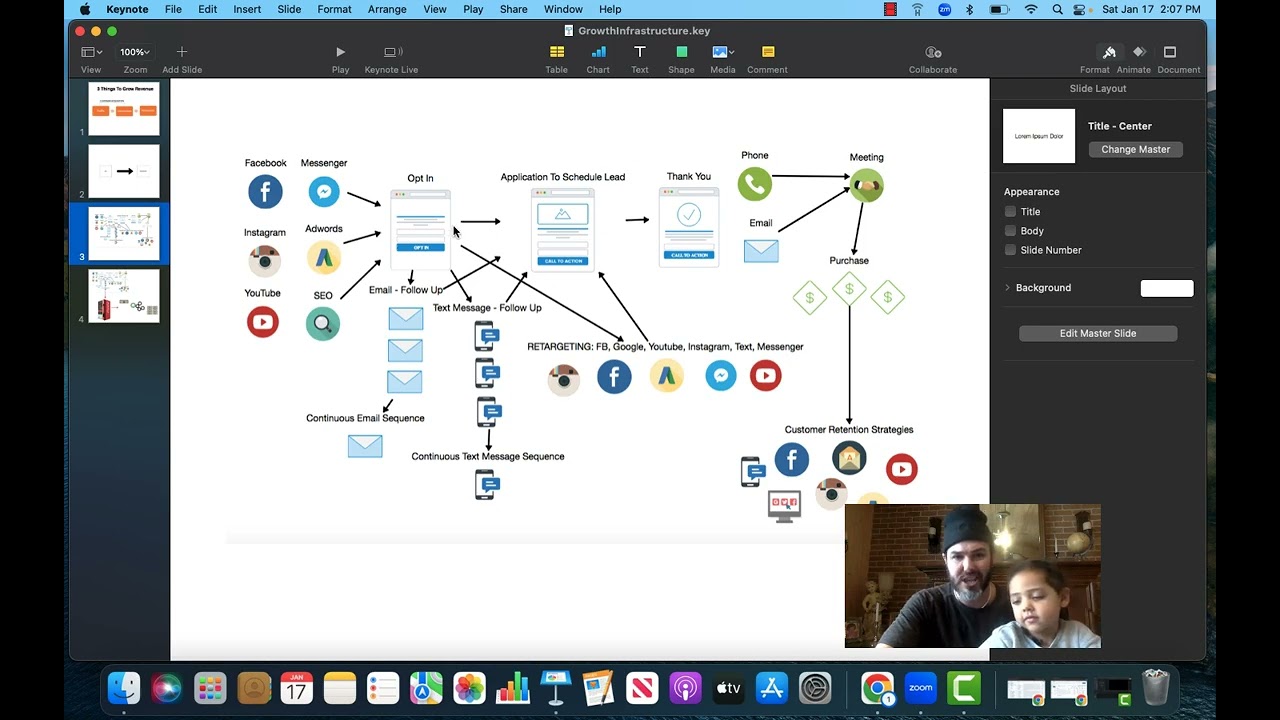This screenshot has width=1280, height=720.
Task: Click the Continuous Email Sequence label
Action: pyautogui.click(x=365, y=418)
